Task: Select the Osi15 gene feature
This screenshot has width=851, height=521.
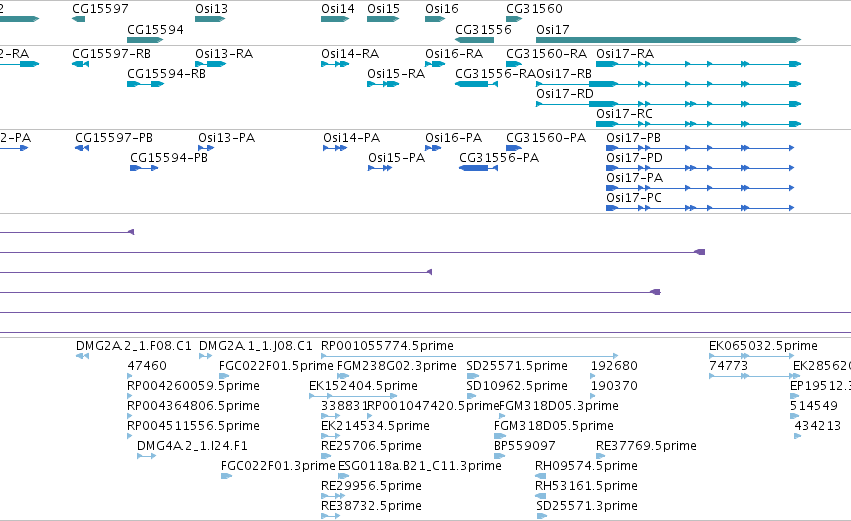Action: [x=383, y=19]
